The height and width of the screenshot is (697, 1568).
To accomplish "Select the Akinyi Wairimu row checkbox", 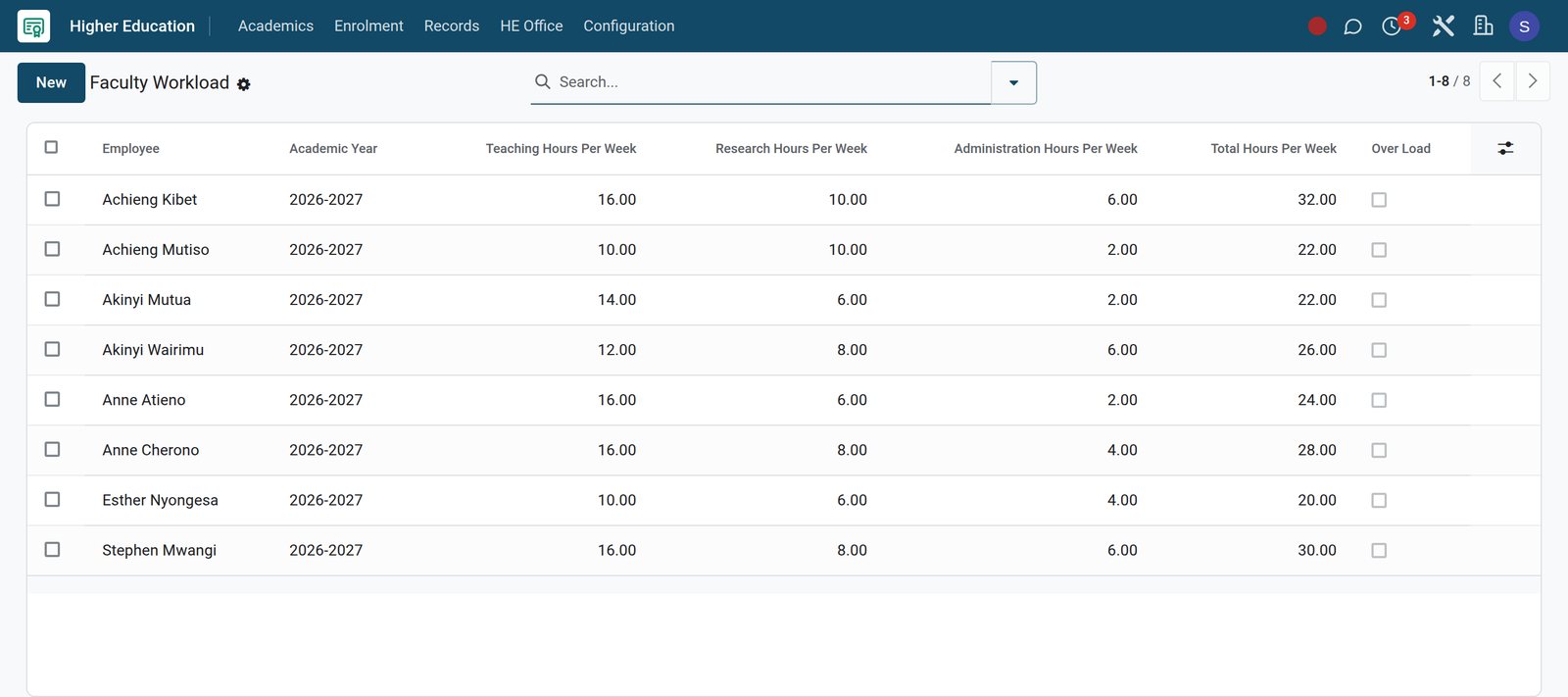I will (52, 349).
